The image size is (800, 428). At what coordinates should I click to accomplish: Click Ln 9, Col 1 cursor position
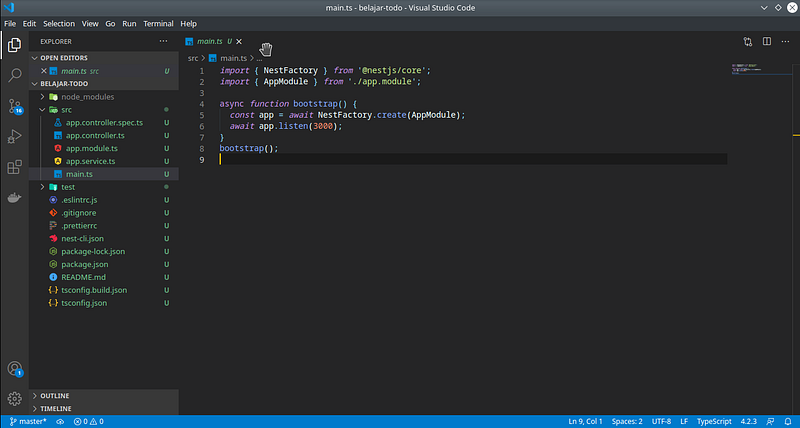click(585, 421)
